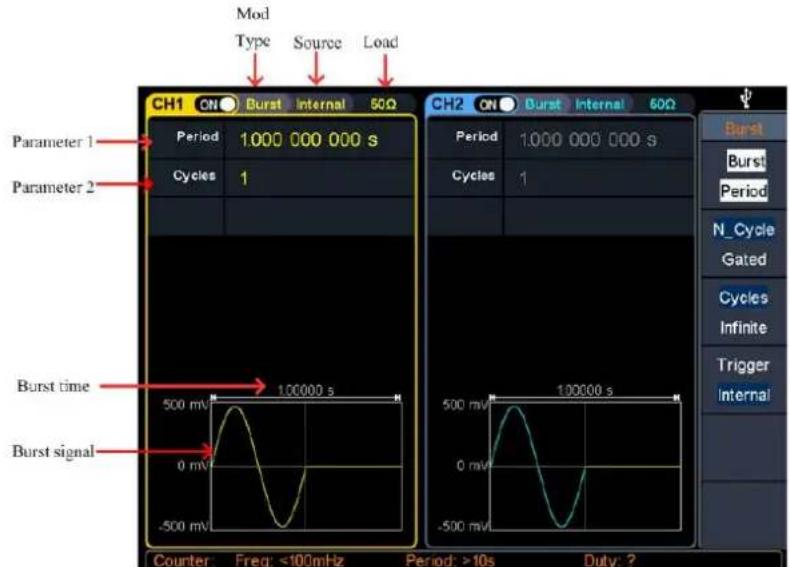Click the CH2 burst waveform preview
Viewport: 790px width, 567px height.
(x=585, y=466)
